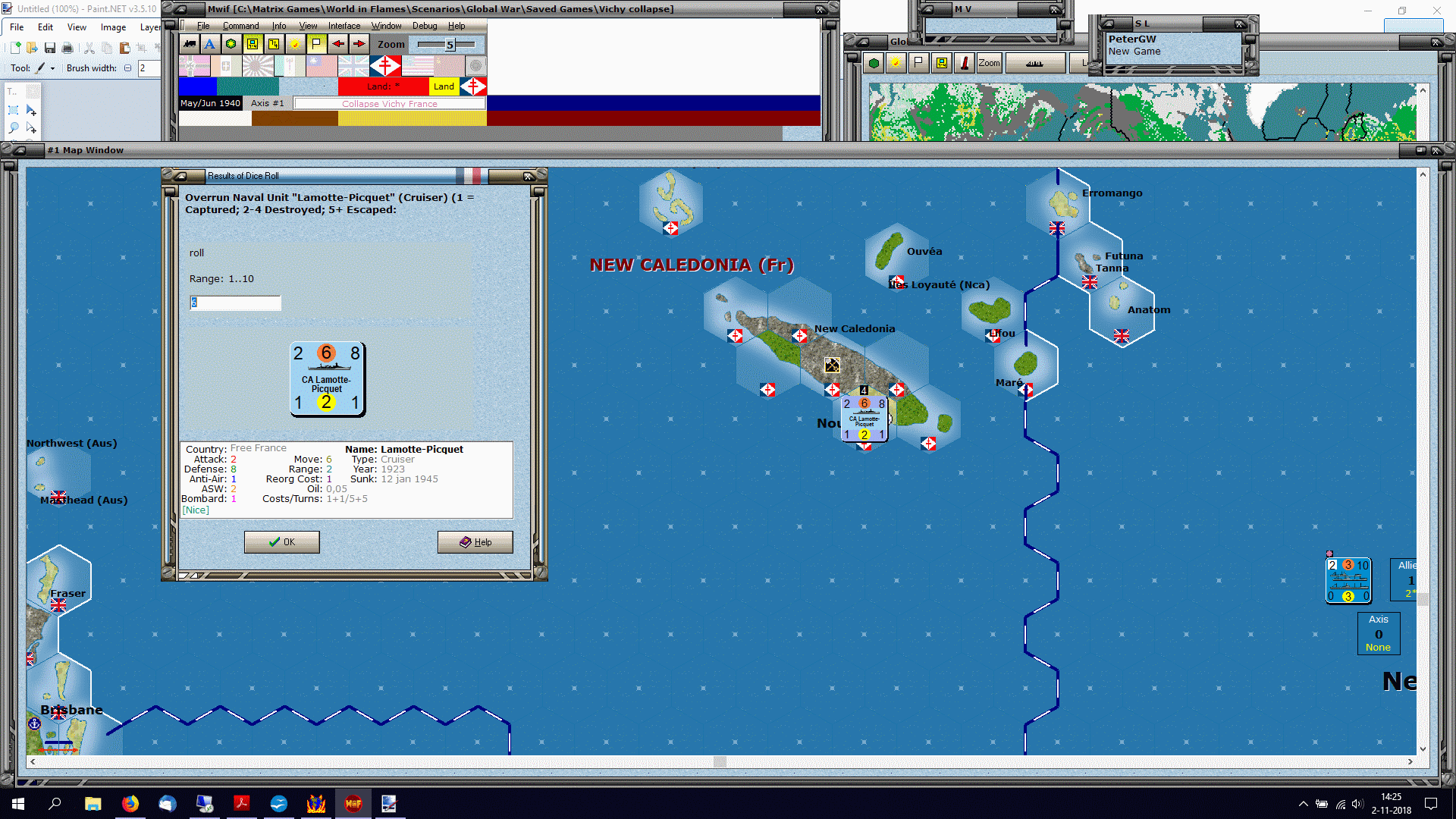Click the red thermometer icon in Global Map
This screenshot has height=819, width=1456.
click(x=965, y=63)
